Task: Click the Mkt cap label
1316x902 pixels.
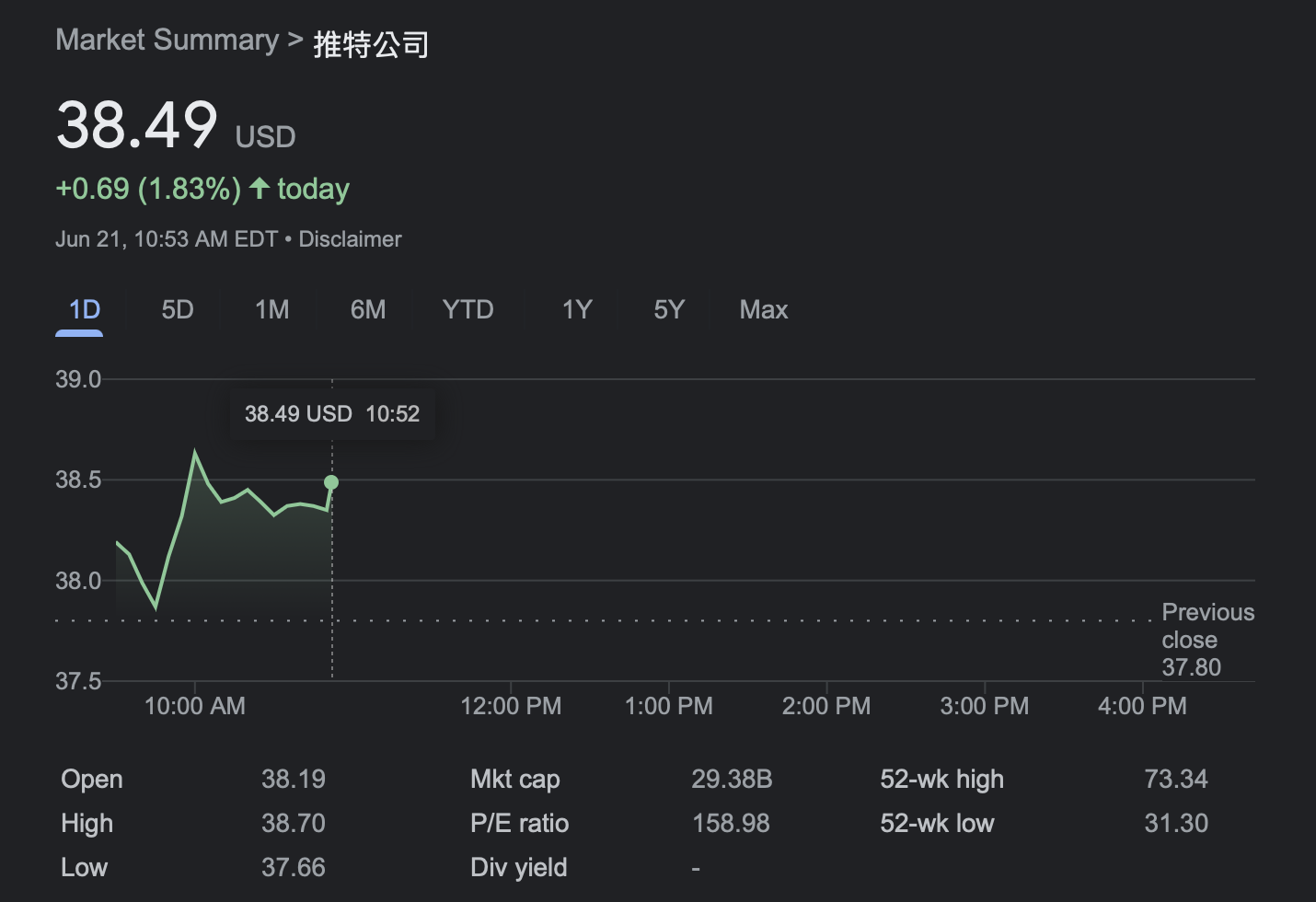Action: (515, 779)
